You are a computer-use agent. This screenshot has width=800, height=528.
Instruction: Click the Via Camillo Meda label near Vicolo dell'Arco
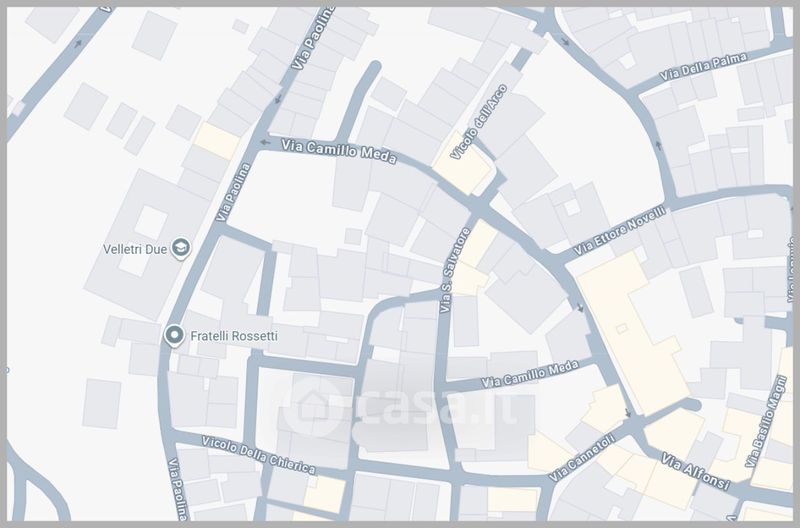coord(338,151)
